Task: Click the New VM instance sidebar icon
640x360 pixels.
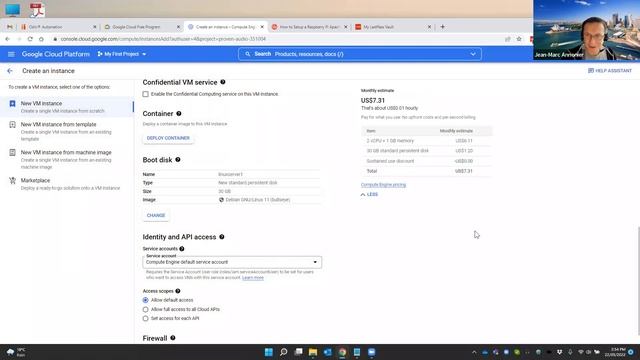Action: point(12,104)
